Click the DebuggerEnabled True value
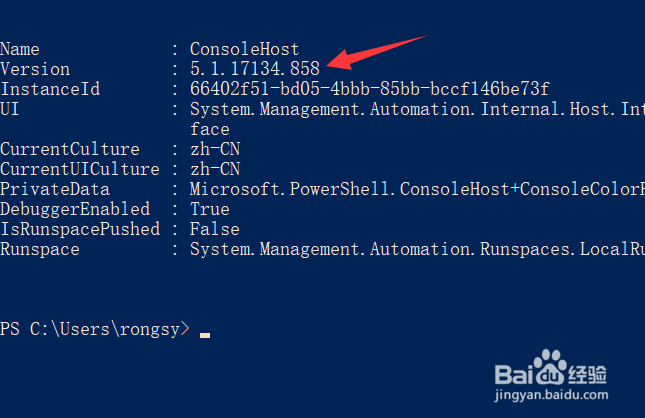The width and height of the screenshot is (645, 418). click(210, 209)
